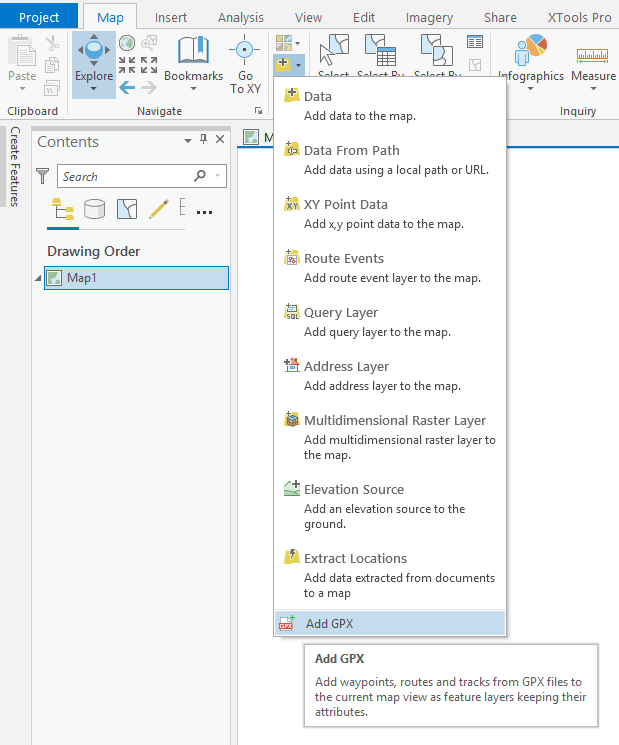Switch to the Analysis ribbon tab
Viewport: 619px width, 745px height.
(240, 17)
